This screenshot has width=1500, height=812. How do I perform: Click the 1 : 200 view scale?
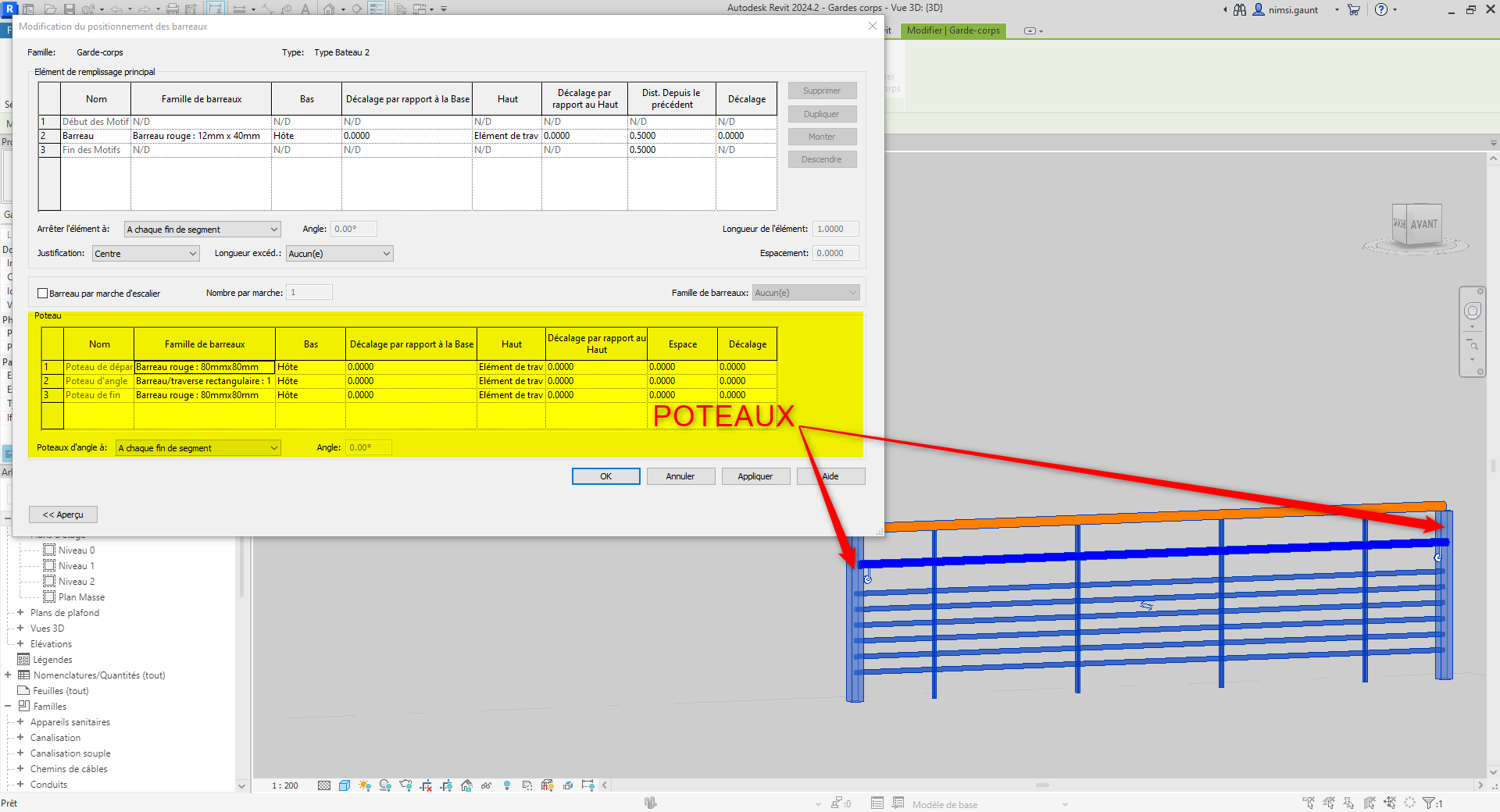click(285, 785)
